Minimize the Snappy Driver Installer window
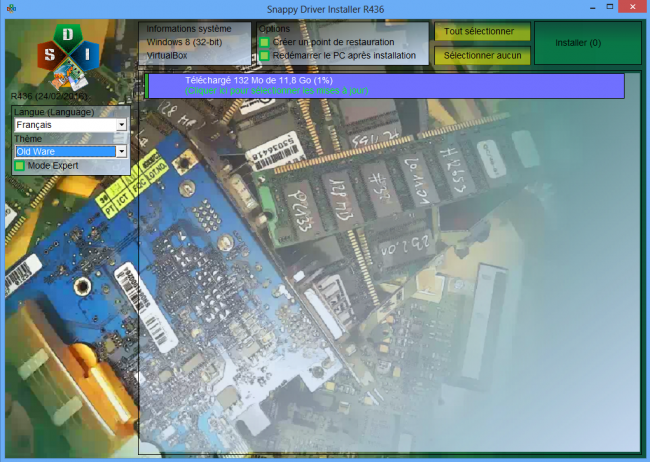The height and width of the screenshot is (462, 650). 593,8
